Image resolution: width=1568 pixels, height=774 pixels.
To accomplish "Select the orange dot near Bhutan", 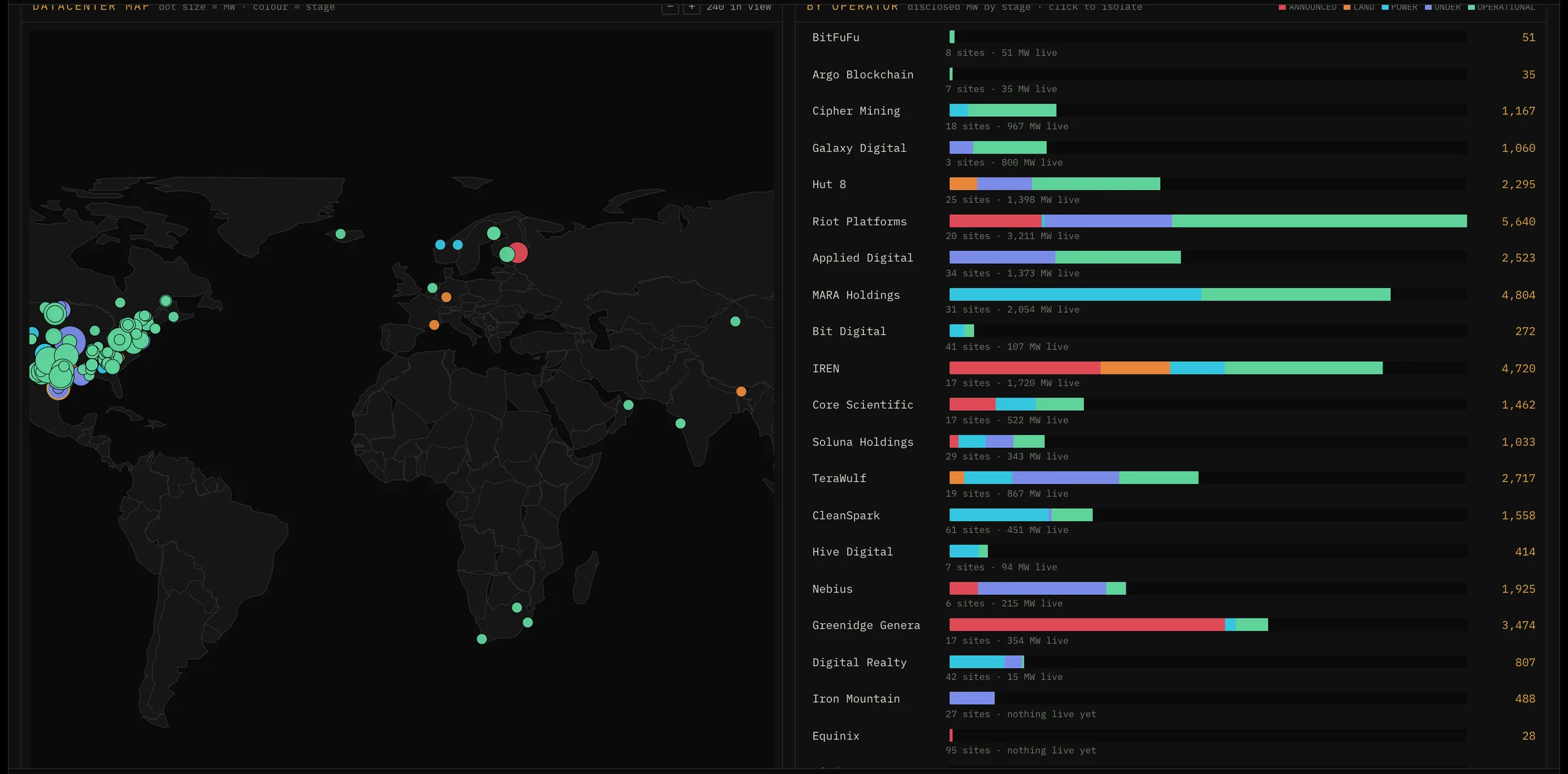I will [741, 391].
